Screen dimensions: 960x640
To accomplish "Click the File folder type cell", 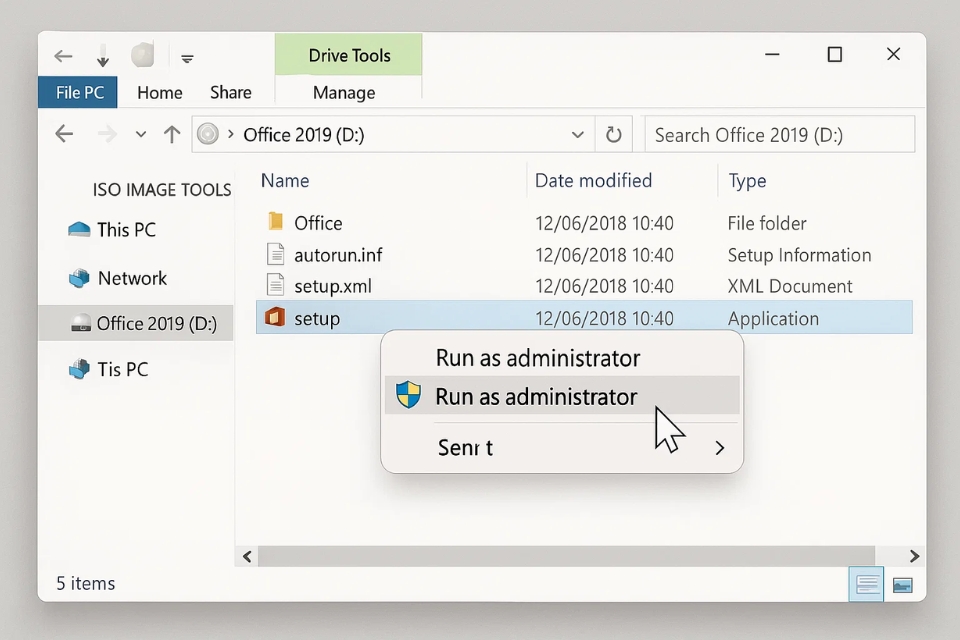I will [767, 224].
